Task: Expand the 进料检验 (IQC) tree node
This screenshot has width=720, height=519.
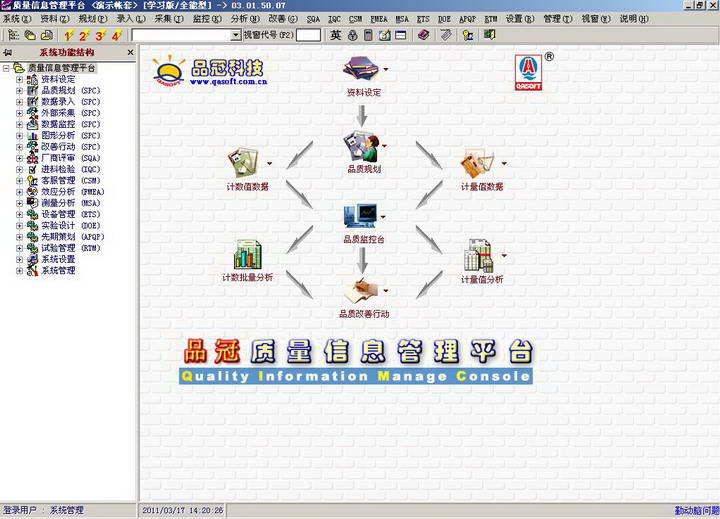Action: point(19,169)
